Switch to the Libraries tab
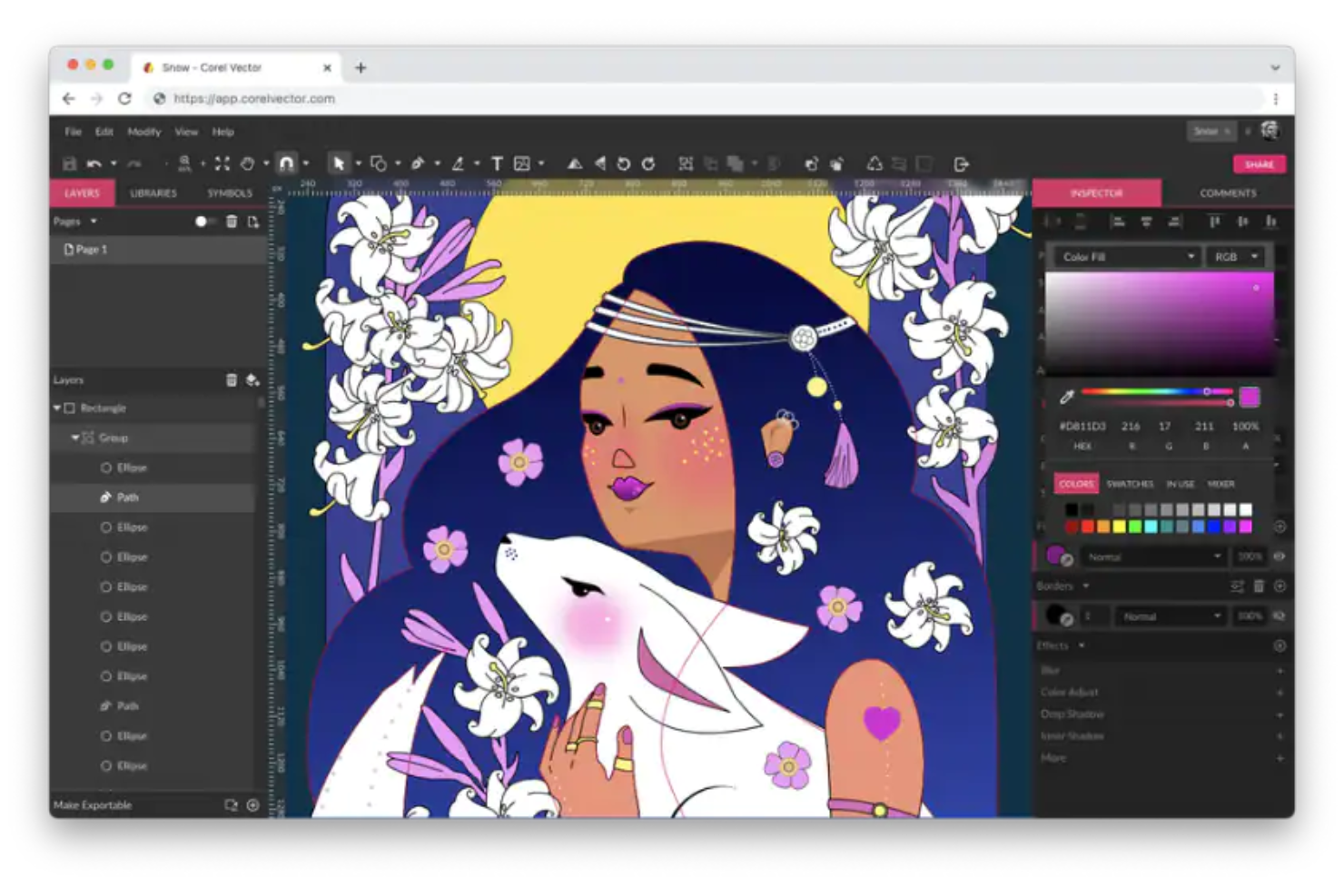 pyautogui.click(x=153, y=192)
